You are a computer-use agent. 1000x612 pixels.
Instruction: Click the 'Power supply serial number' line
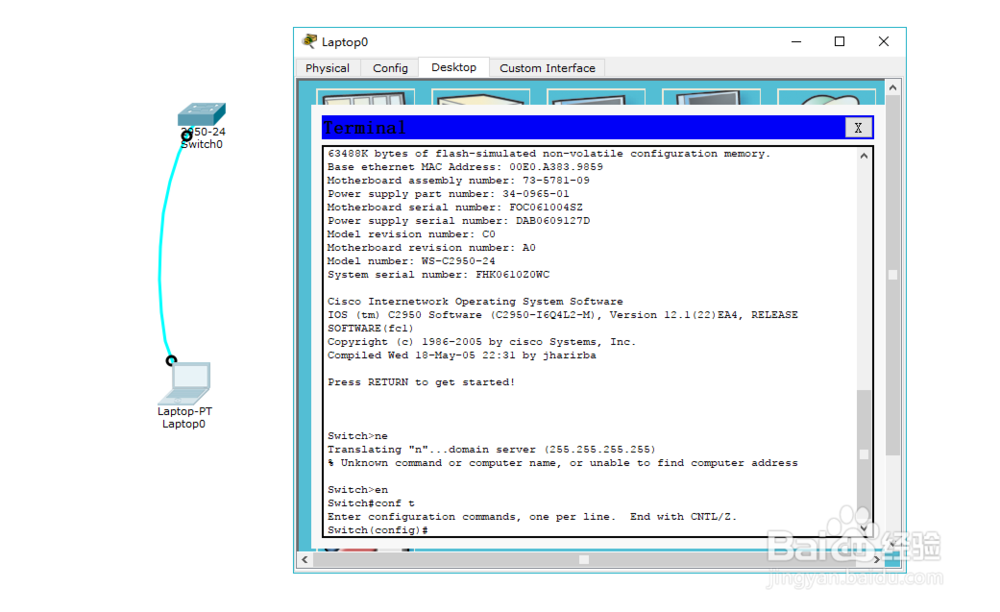pyautogui.click(x=459, y=221)
